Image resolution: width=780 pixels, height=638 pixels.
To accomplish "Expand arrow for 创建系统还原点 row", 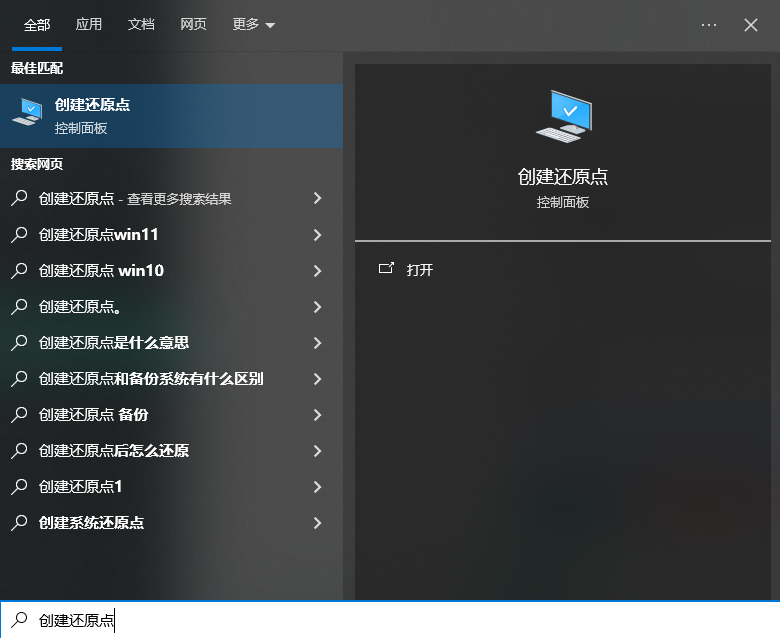I will tap(317, 523).
